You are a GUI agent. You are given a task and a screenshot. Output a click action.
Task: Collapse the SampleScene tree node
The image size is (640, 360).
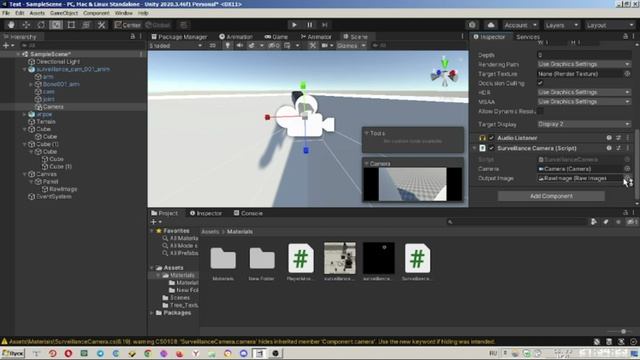[x=18, y=54]
